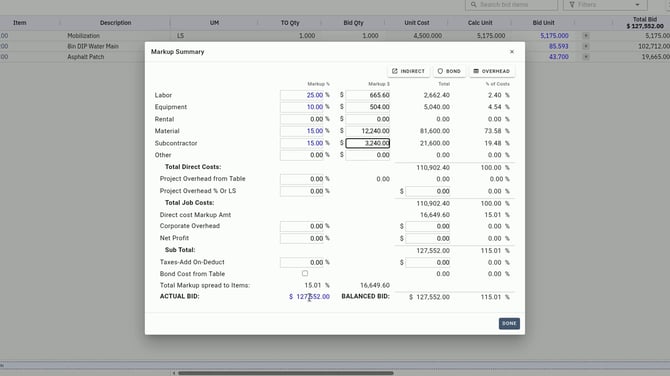Open the Bond button
The width and height of the screenshot is (670, 376).
pyautogui.click(x=449, y=71)
